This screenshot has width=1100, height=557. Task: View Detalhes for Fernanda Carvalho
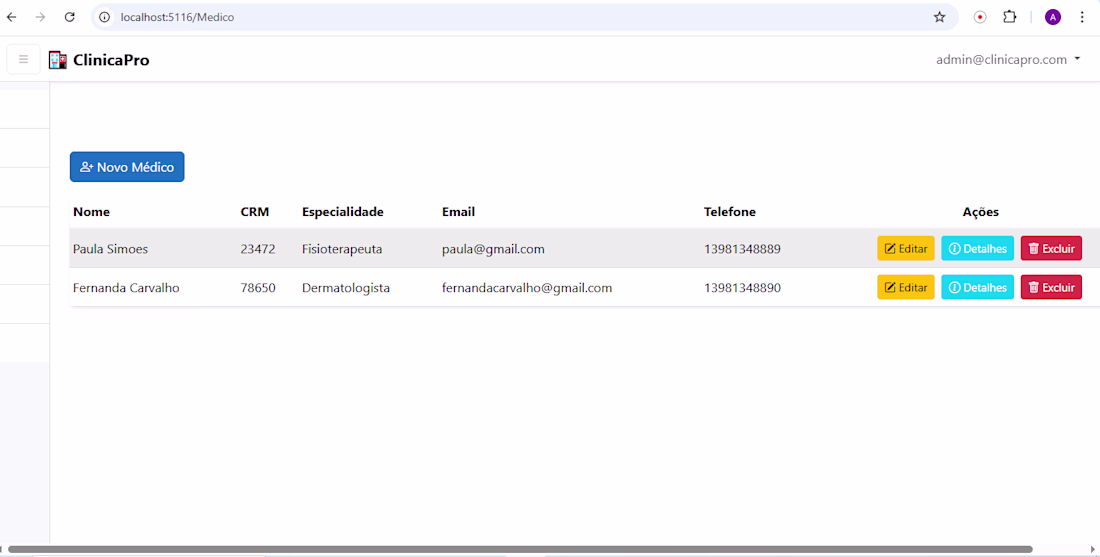(977, 287)
